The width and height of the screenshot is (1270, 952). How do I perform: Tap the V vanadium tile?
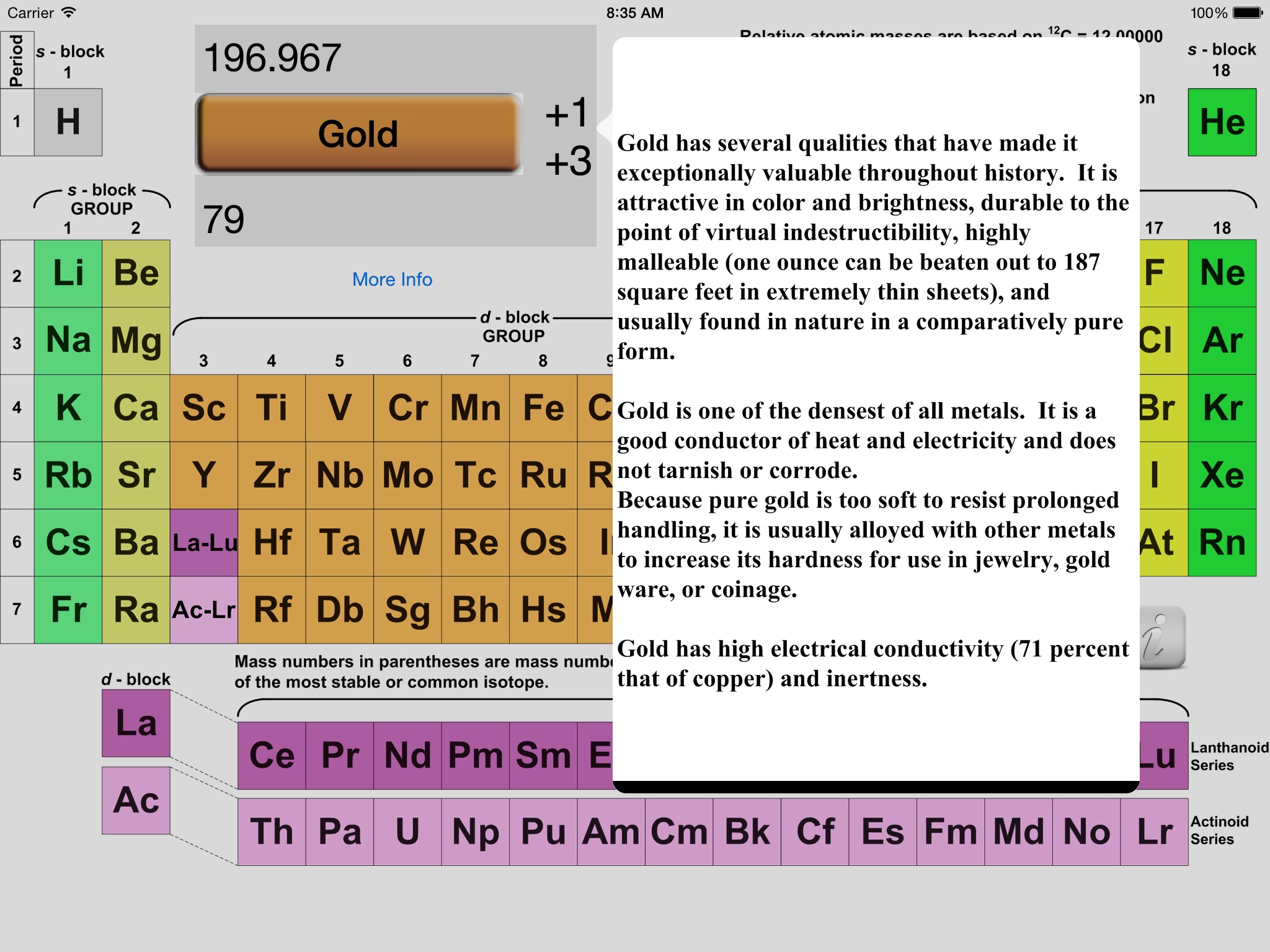340,408
